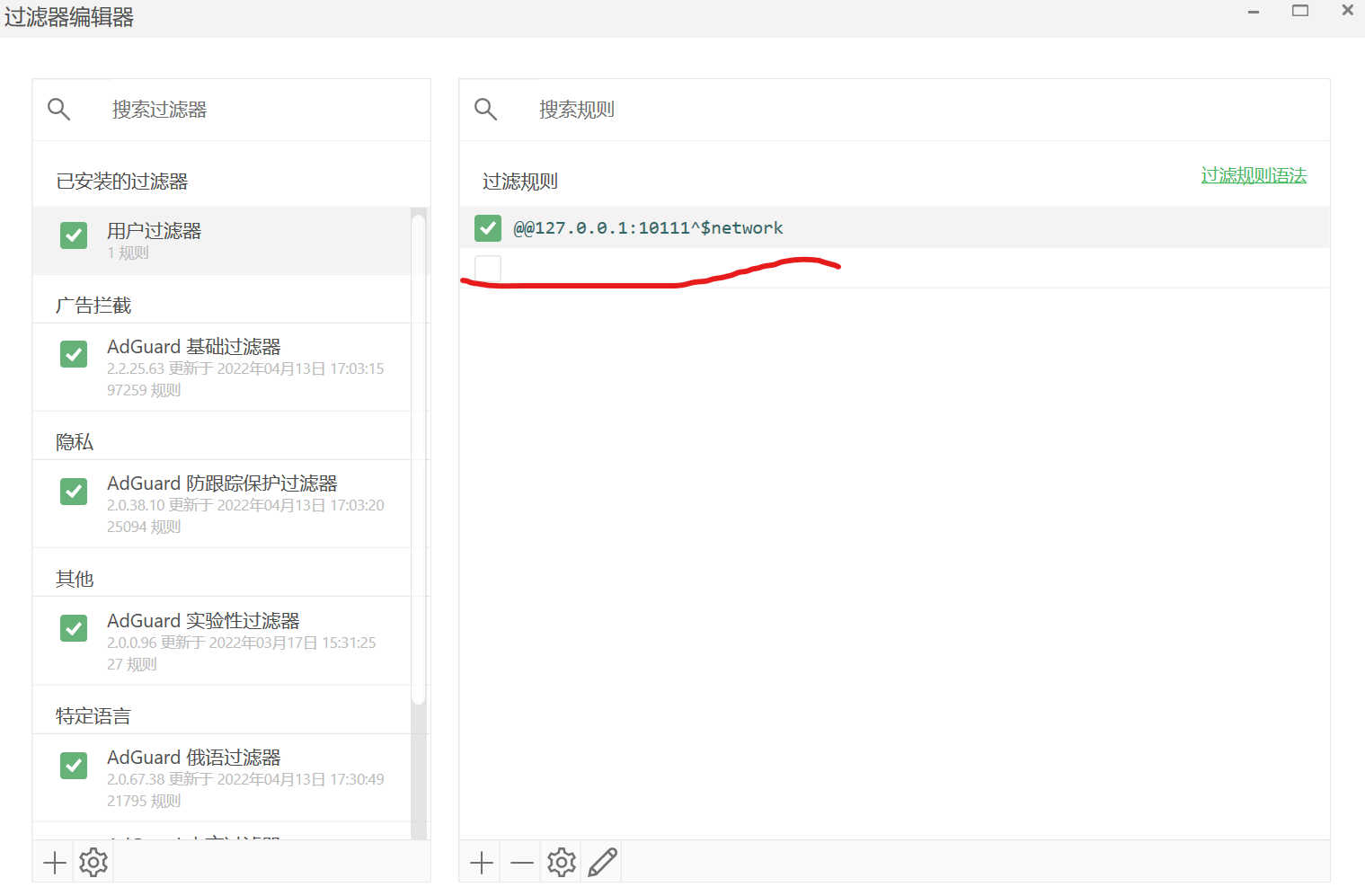The height and width of the screenshot is (896, 1365).
Task: Check the empty rule checkbox below the rule
Action: pyautogui.click(x=487, y=268)
